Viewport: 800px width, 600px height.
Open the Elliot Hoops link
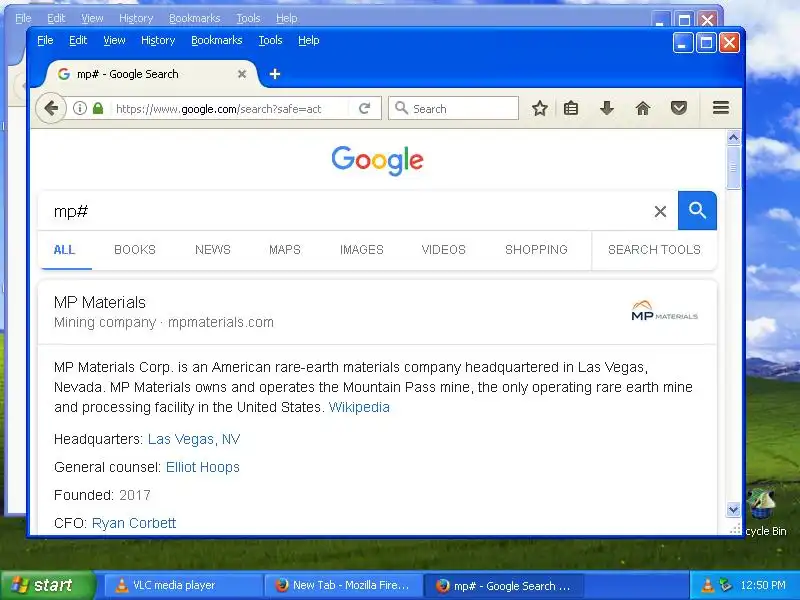[203, 467]
